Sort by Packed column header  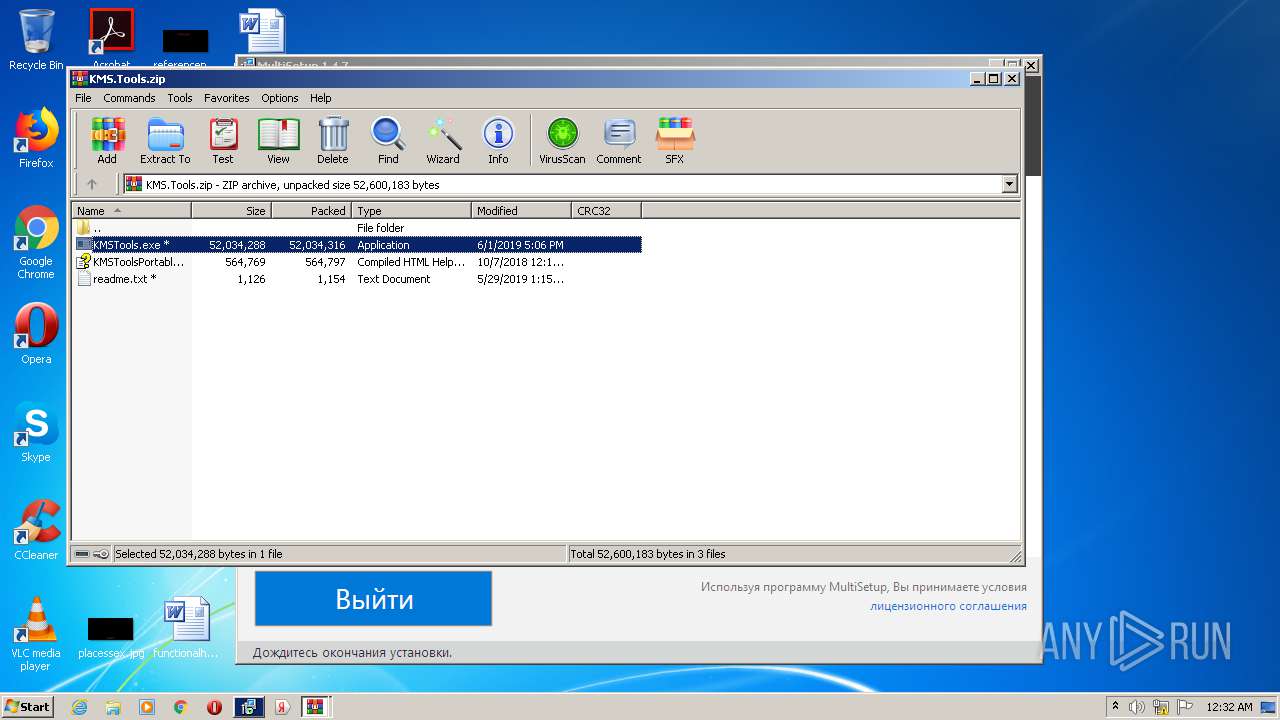tap(311, 211)
